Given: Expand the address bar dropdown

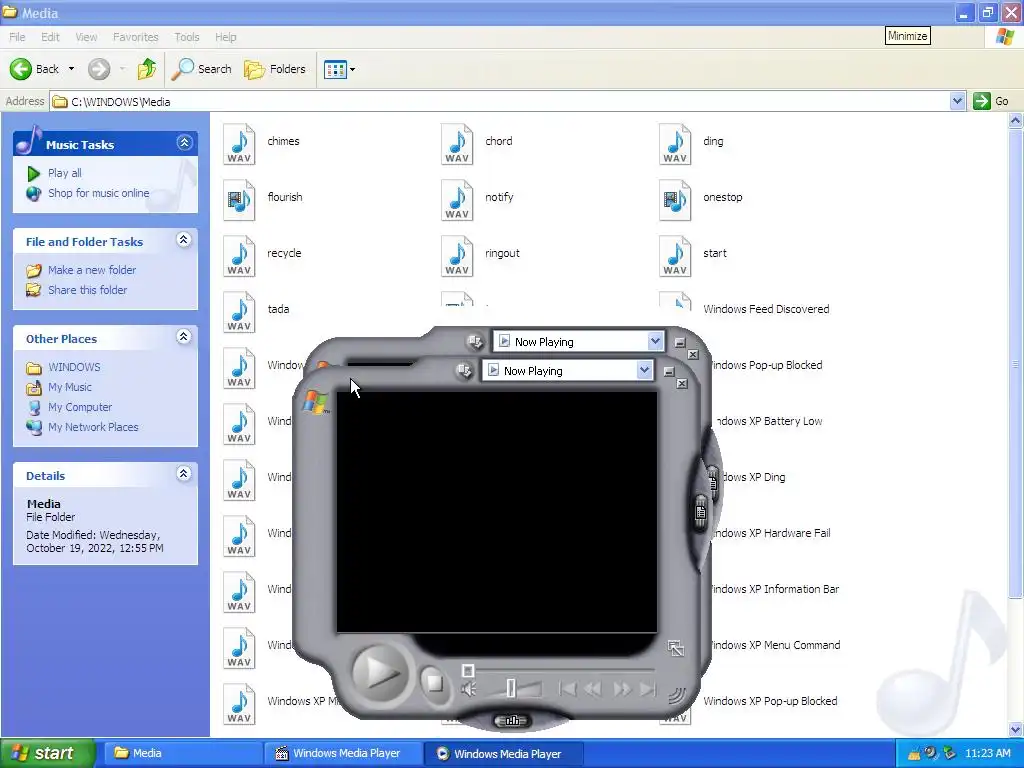Looking at the screenshot, I should pyautogui.click(x=957, y=101).
